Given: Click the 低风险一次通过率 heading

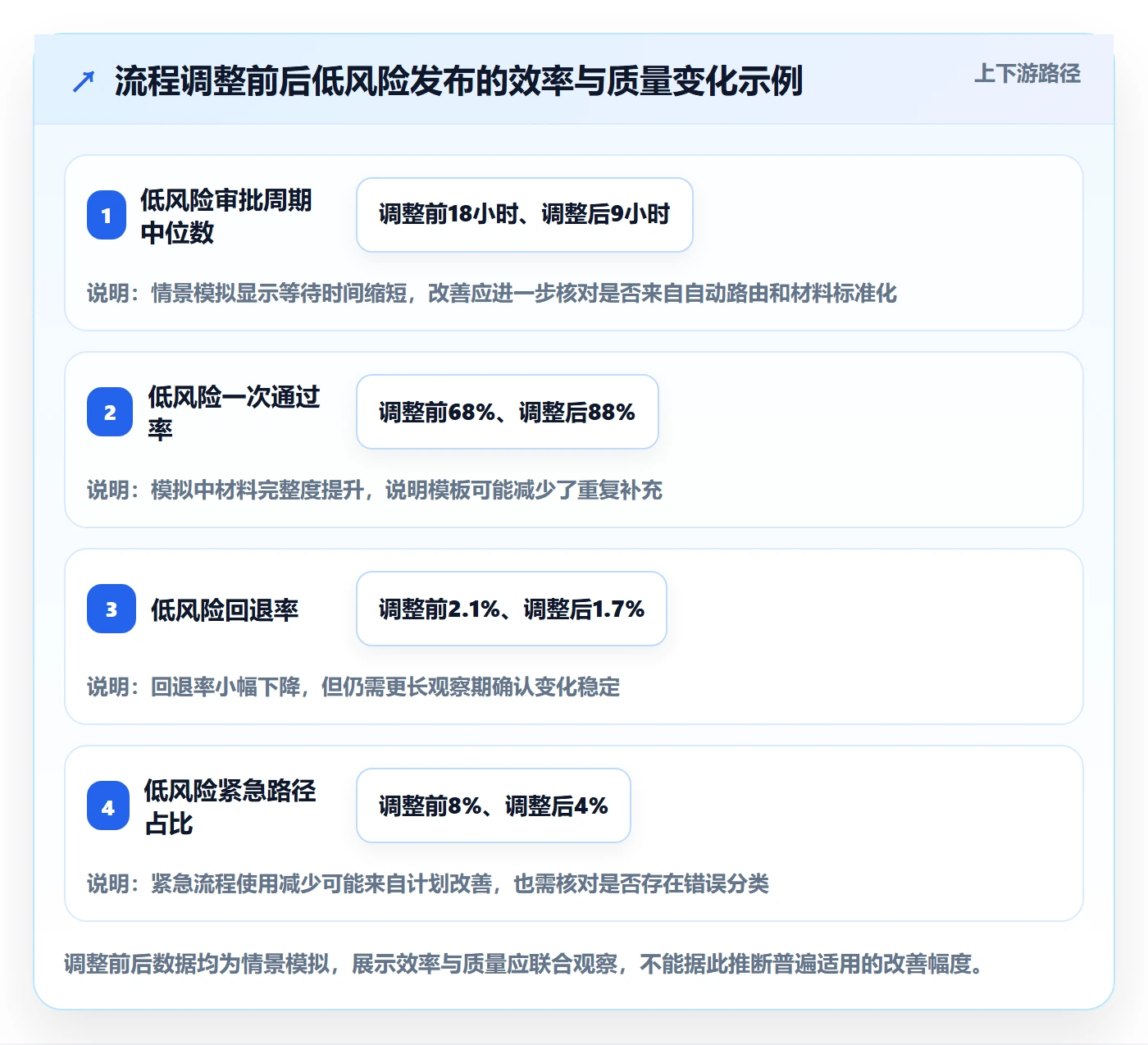Looking at the screenshot, I should (x=234, y=413).
